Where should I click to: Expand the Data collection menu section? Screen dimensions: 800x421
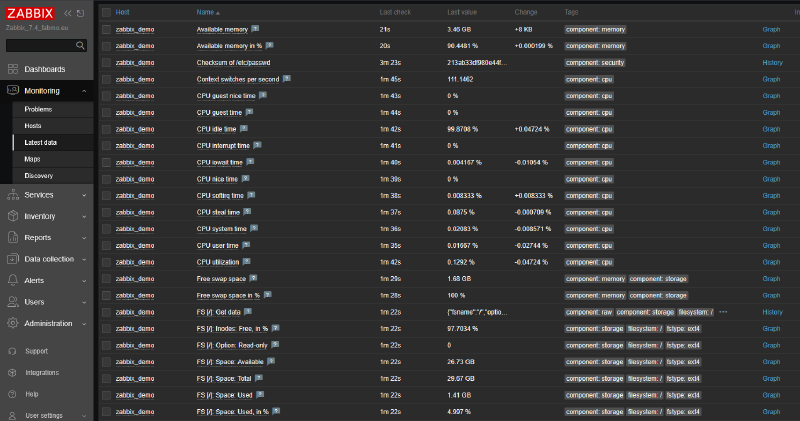(x=84, y=259)
